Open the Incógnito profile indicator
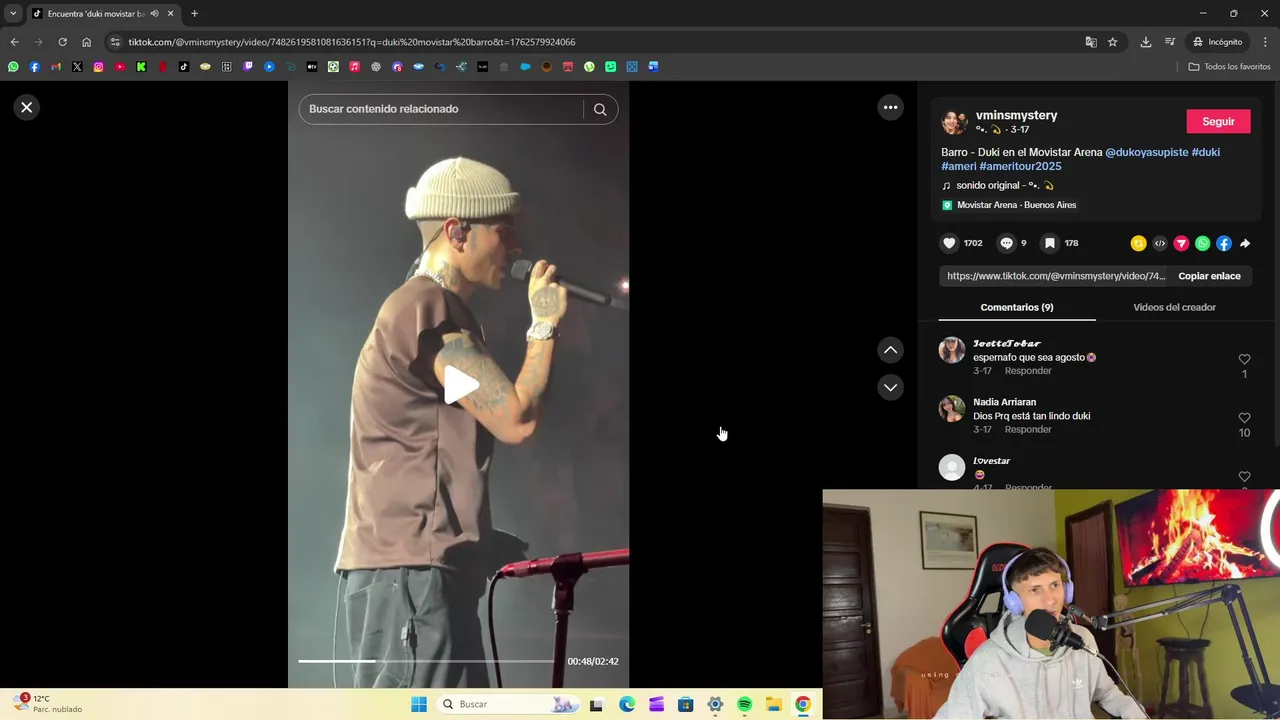 [x=1217, y=42]
